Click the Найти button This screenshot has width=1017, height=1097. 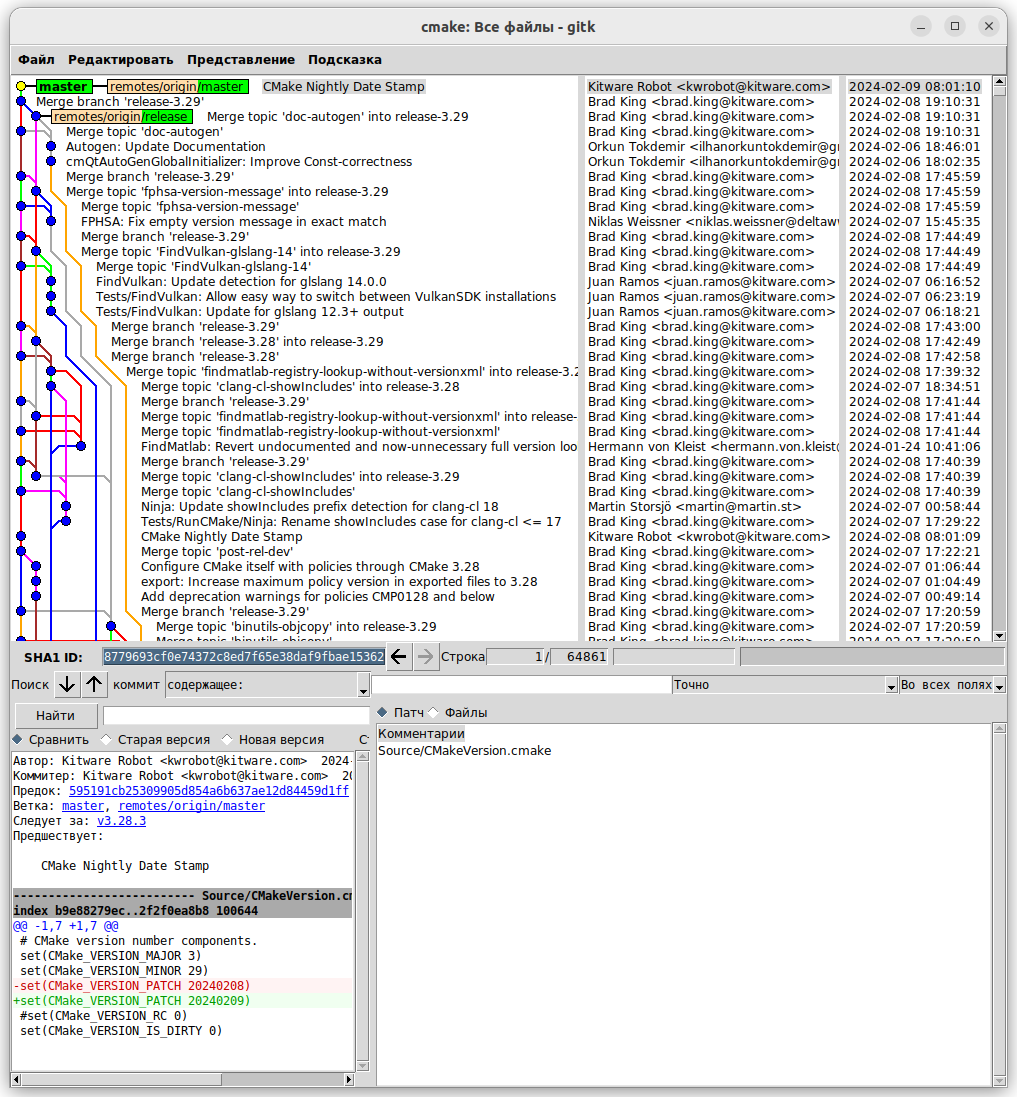pos(55,716)
